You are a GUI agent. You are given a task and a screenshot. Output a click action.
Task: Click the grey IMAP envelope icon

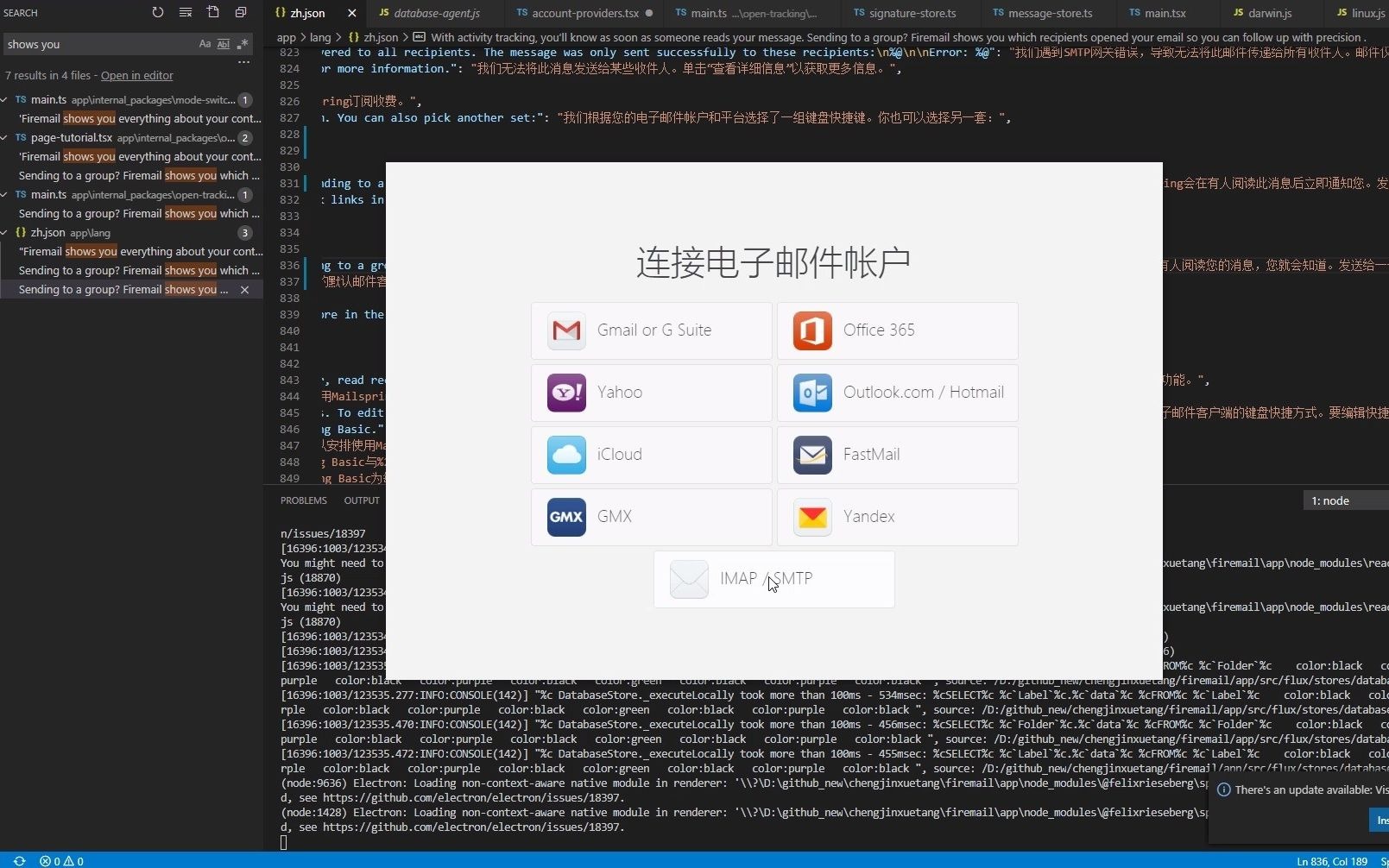[x=689, y=579]
